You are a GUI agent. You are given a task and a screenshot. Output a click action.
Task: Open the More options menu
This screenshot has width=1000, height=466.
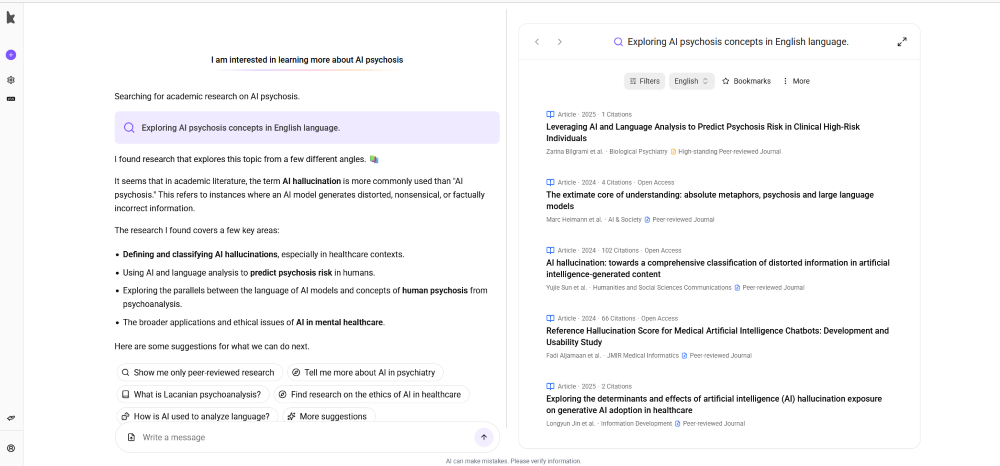pyautogui.click(x=796, y=81)
